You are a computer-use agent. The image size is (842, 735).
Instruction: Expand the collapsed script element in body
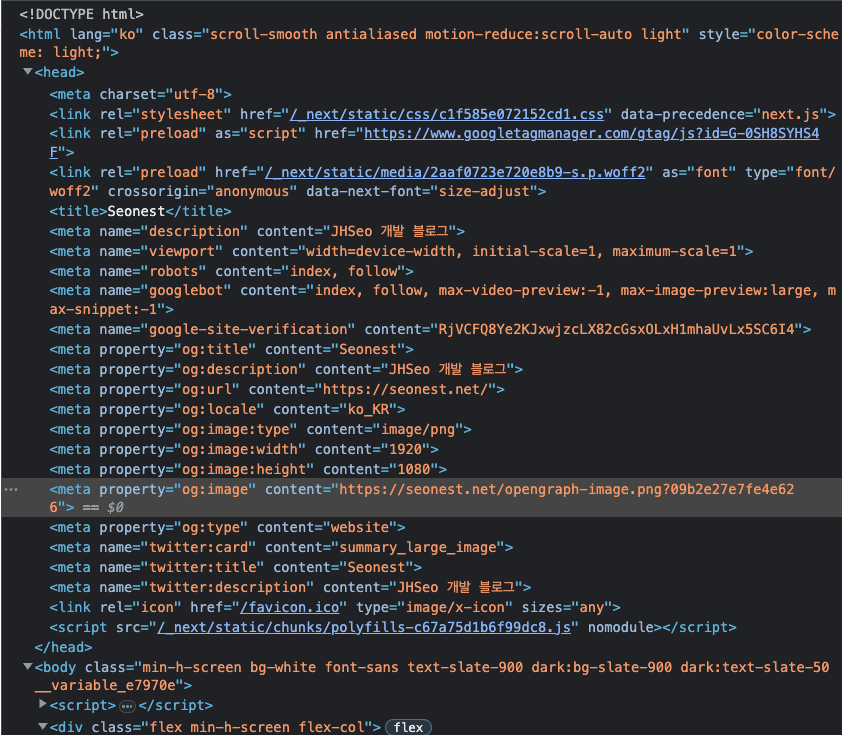click(44, 706)
